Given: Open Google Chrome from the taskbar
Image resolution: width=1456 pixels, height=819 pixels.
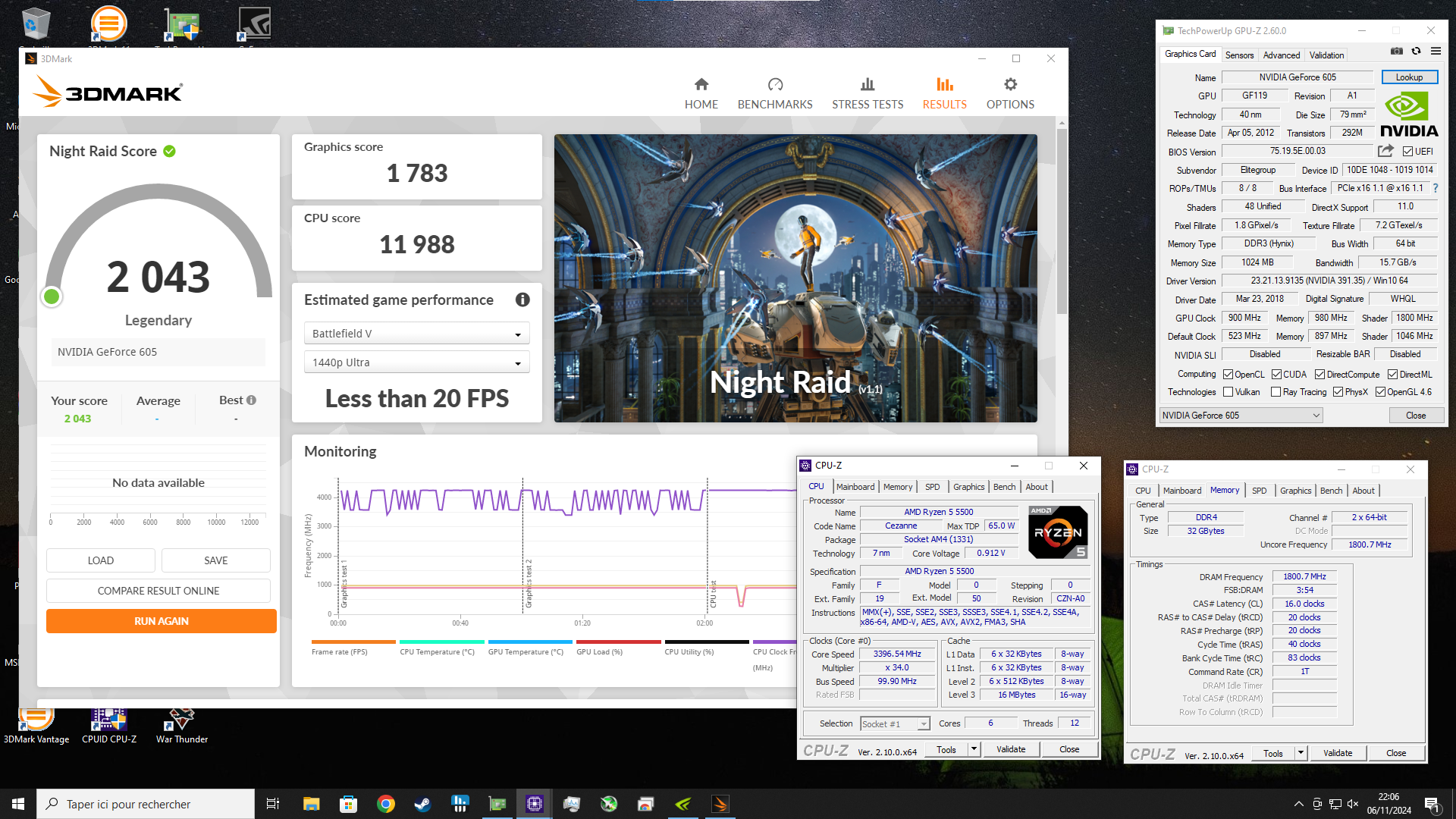Looking at the screenshot, I should point(385,804).
